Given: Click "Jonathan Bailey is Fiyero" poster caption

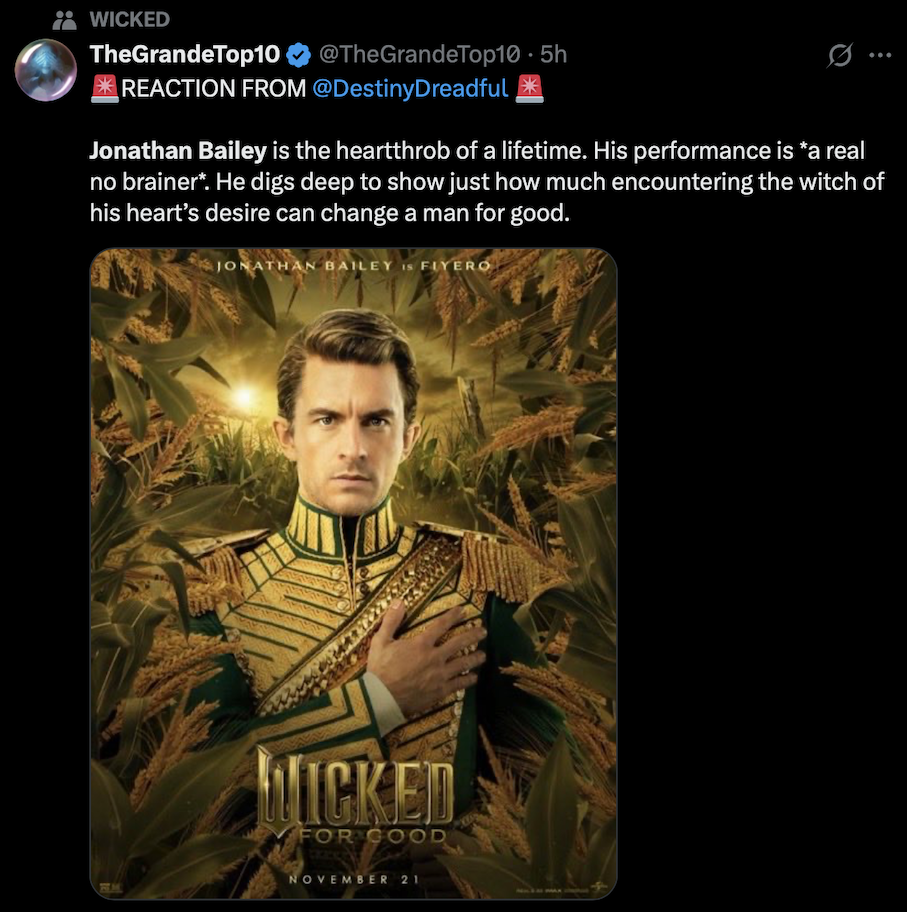Looking at the screenshot, I should tap(354, 267).
